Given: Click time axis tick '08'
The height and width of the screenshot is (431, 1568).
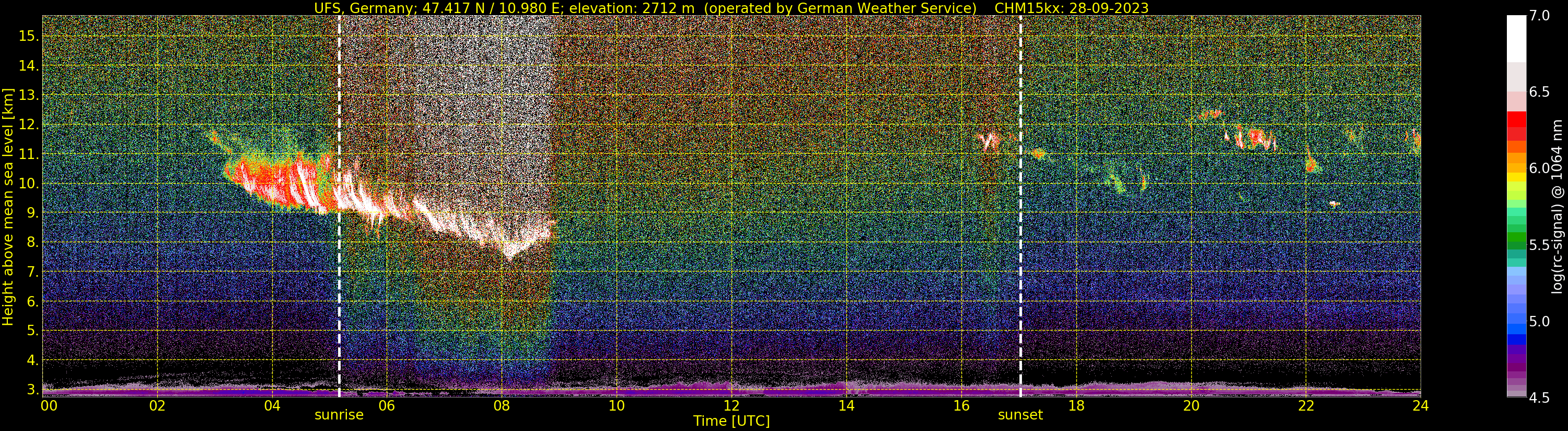Looking at the screenshot, I should [x=502, y=405].
